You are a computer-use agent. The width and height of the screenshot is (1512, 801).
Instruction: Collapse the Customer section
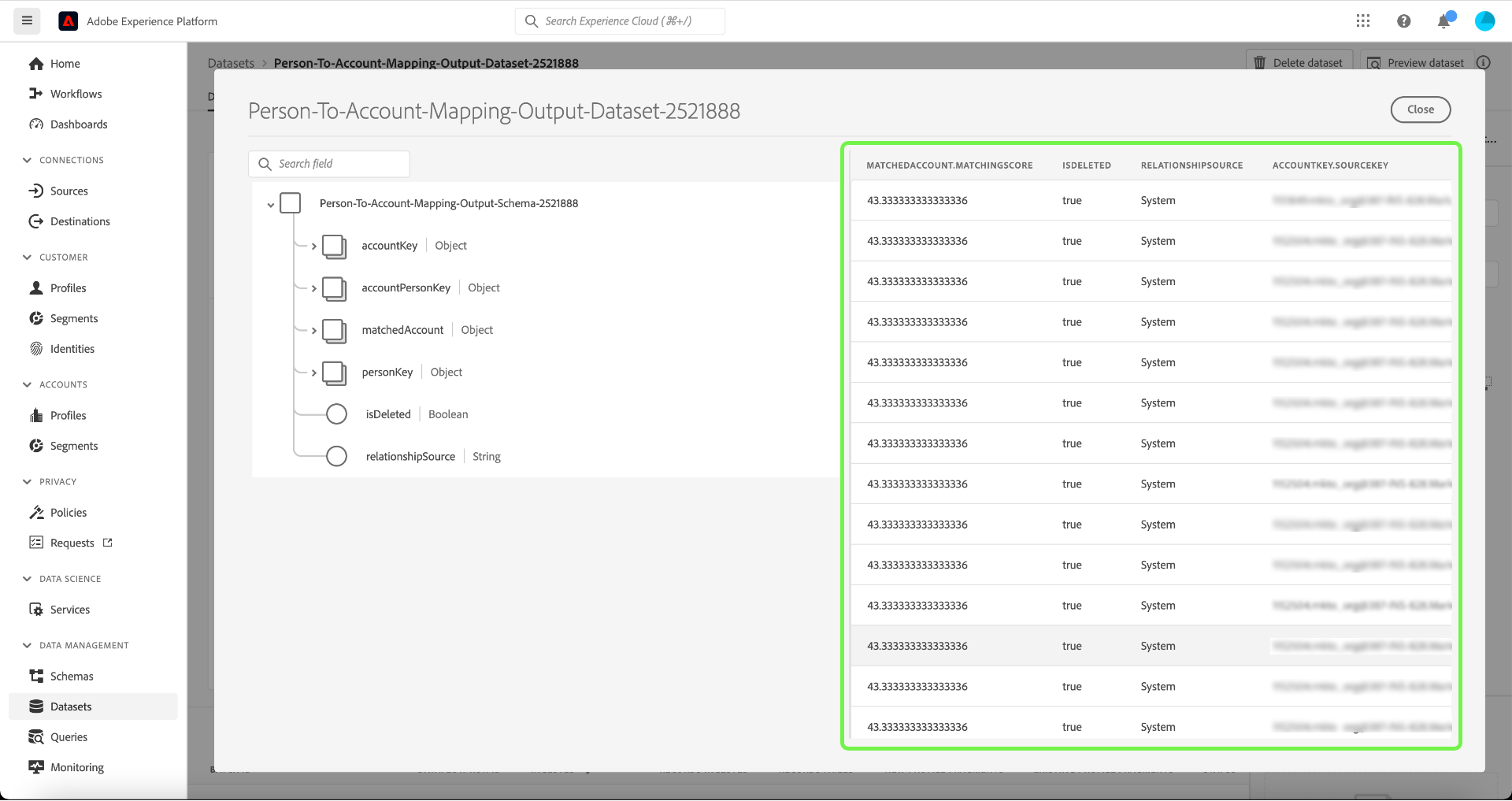[27, 258]
